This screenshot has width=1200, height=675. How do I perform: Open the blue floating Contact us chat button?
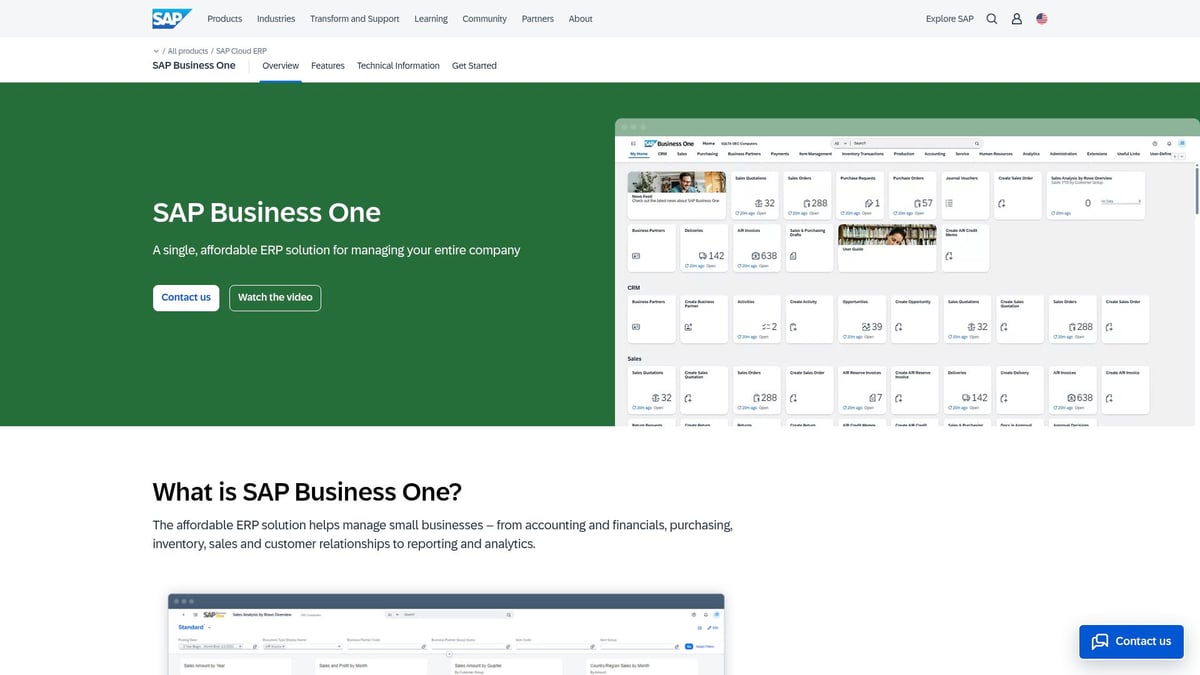coord(1131,641)
